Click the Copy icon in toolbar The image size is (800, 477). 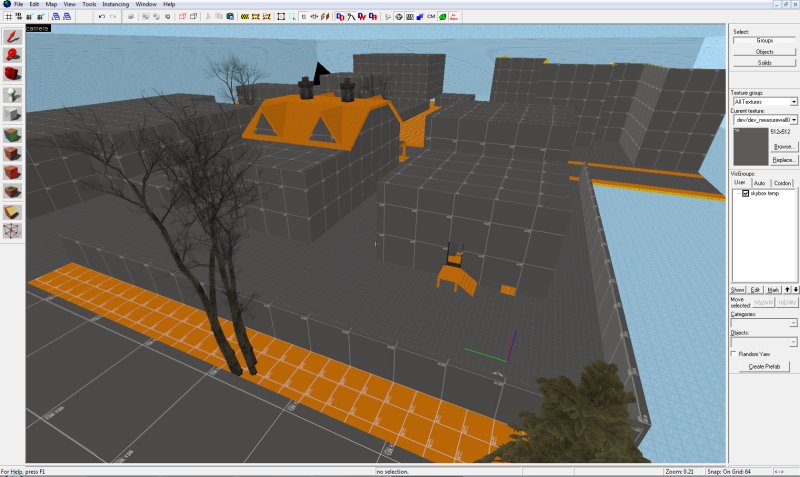[x=219, y=16]
